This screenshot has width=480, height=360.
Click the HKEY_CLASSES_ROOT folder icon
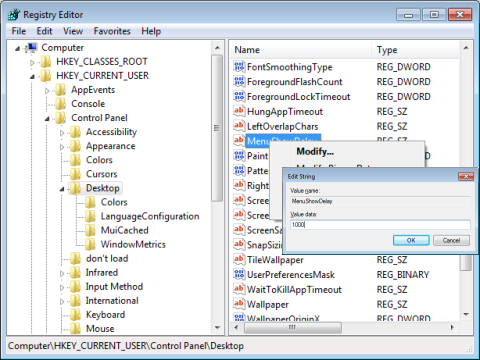click(x=46, y=62)
